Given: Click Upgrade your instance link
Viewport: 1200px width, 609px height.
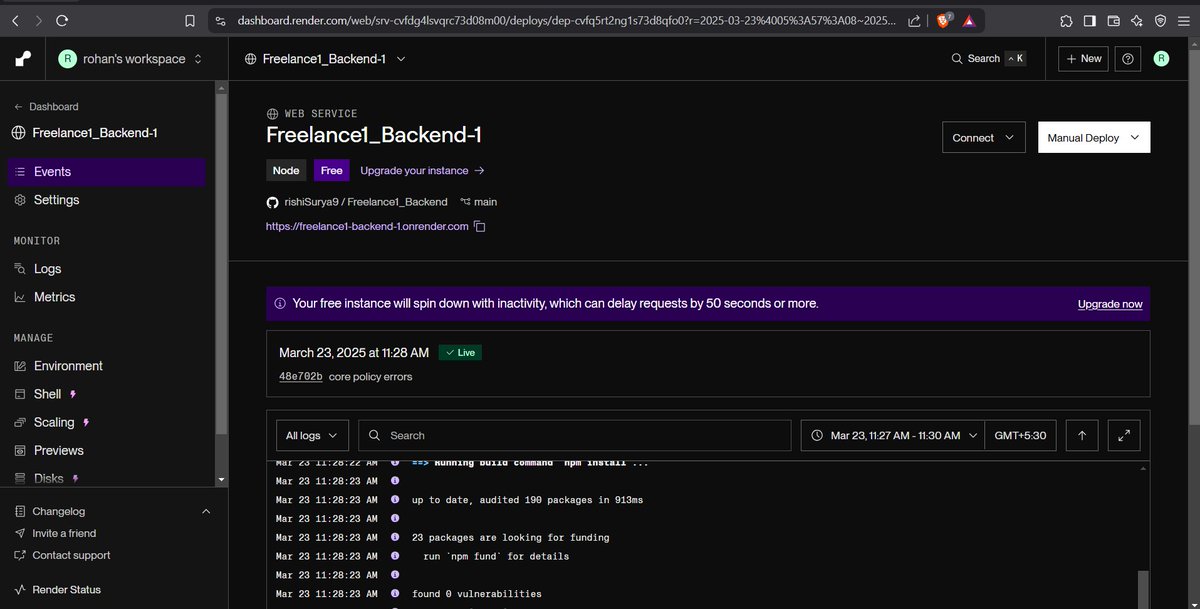Looking at the screenshot, I should (422, 171).
